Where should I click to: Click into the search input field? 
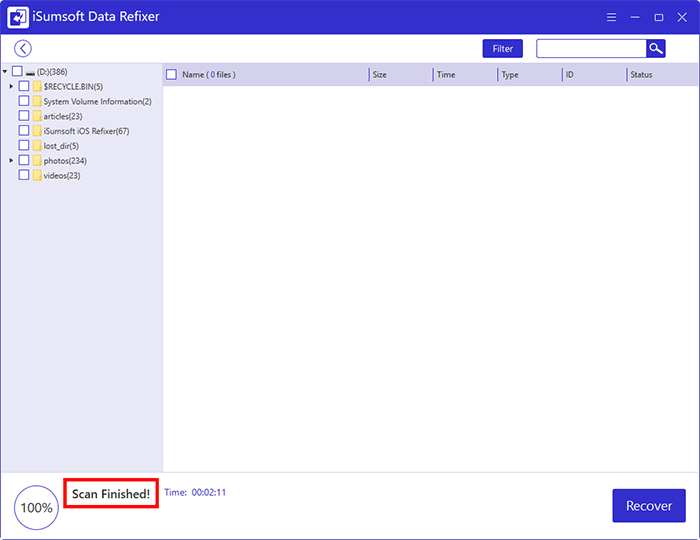(x=591, y=49)
